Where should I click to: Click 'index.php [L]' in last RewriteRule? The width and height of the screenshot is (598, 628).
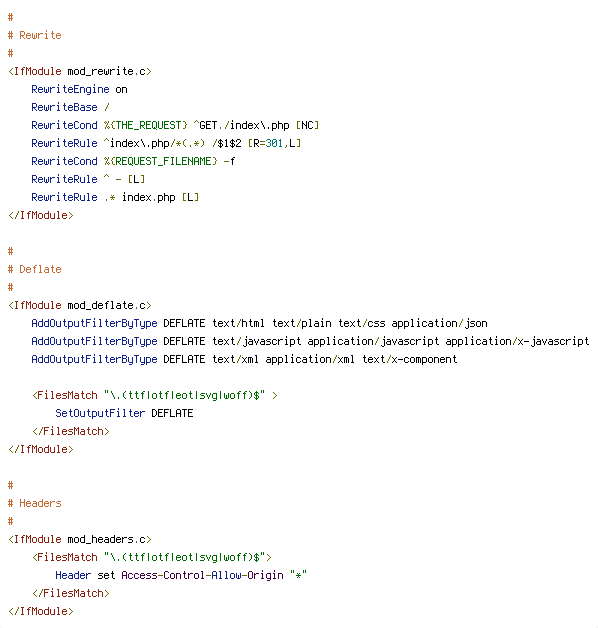(160, 197)
